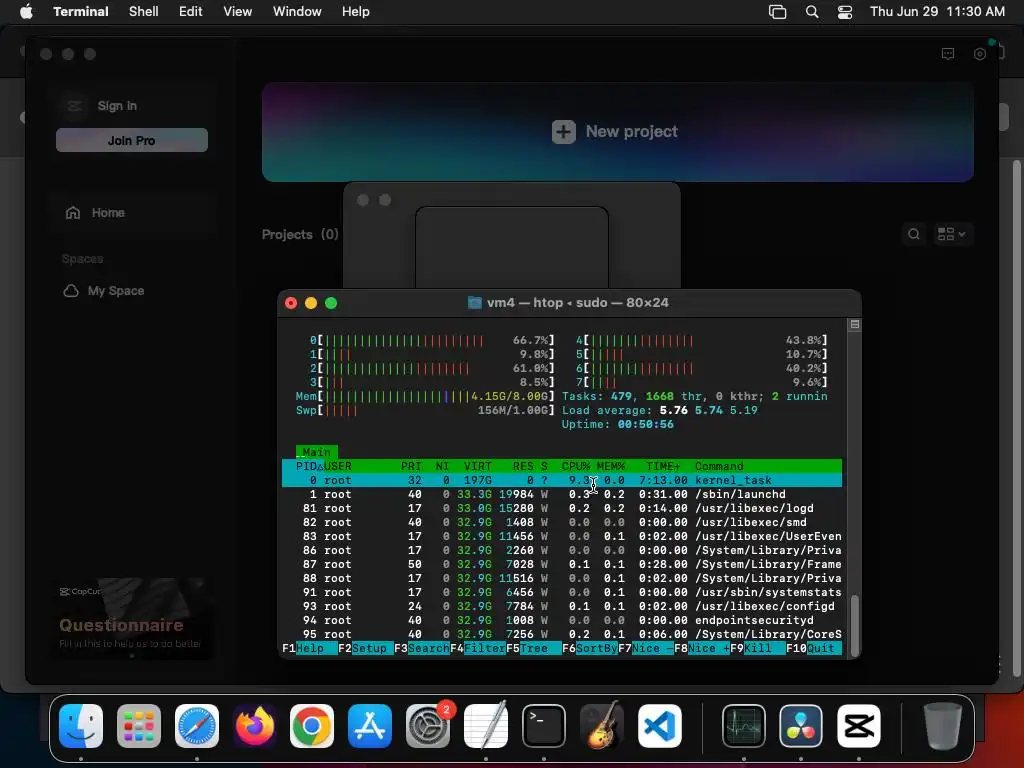Open Activity Monitor from the Dock
This screenshot has height=768, width=1024.
(744, 726)
